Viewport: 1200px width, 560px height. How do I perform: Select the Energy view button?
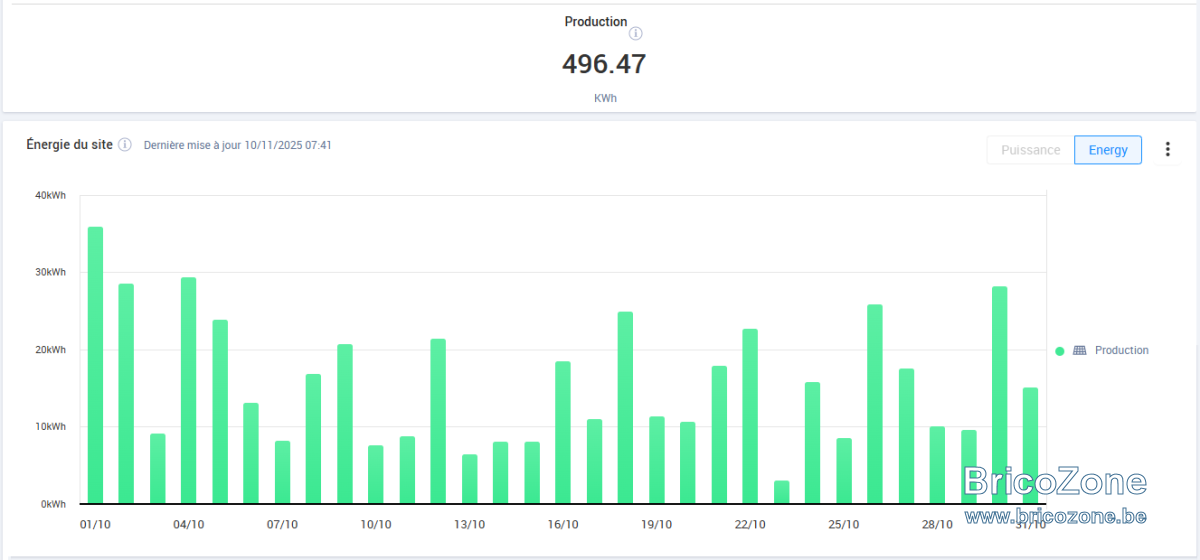(1108, 150)
